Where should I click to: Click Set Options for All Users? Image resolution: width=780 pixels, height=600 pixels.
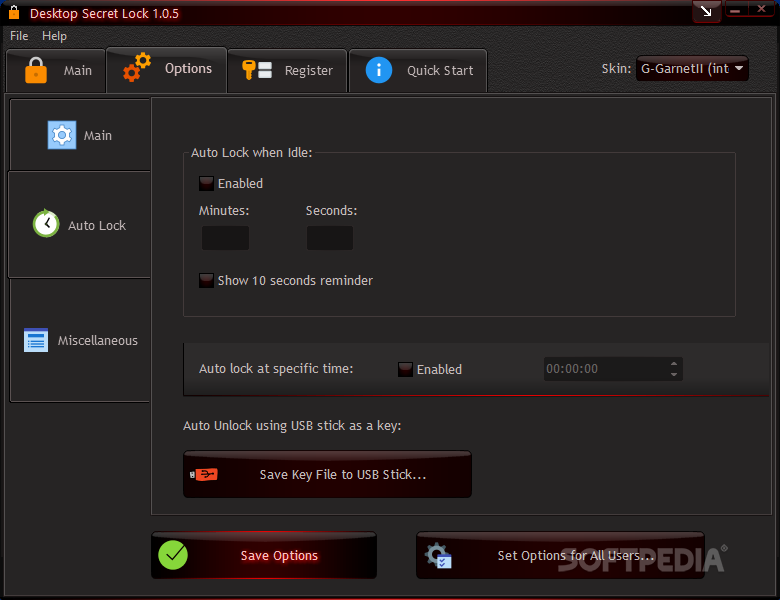click(x=560, y=555)
